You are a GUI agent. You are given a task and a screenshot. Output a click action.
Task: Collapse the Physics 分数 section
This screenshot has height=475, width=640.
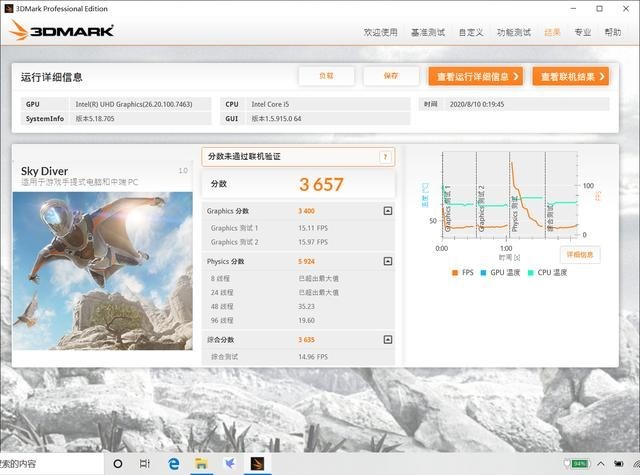pyautogui.click(x=388, y=261)
